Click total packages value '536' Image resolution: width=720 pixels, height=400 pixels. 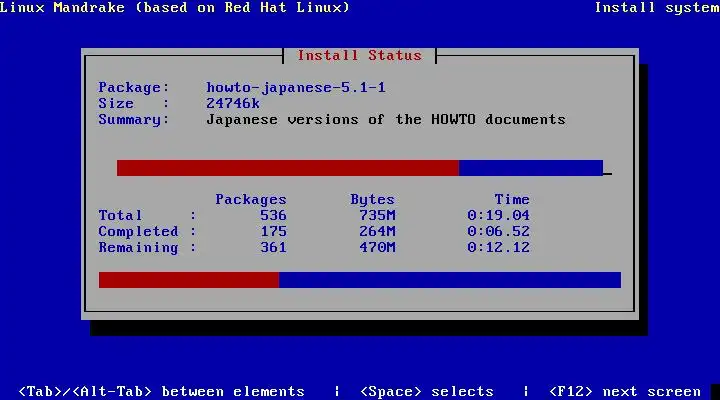point(274,215)
